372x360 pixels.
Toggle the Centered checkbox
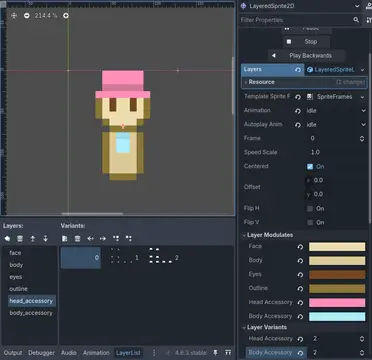click(x=310, y=166)
